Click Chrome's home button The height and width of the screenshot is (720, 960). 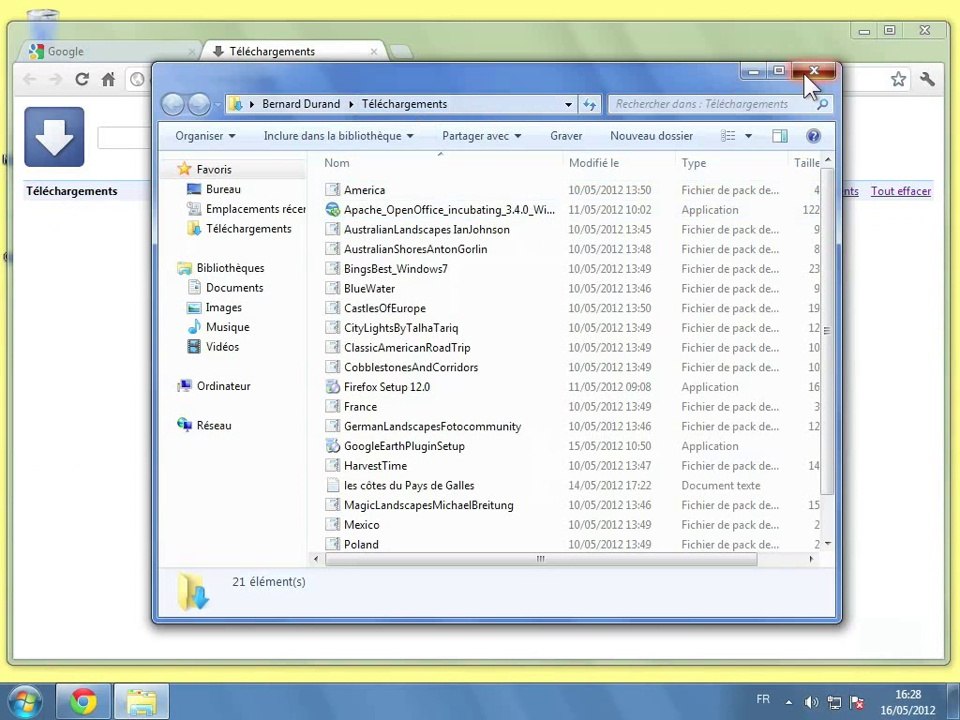click(108, 79)
